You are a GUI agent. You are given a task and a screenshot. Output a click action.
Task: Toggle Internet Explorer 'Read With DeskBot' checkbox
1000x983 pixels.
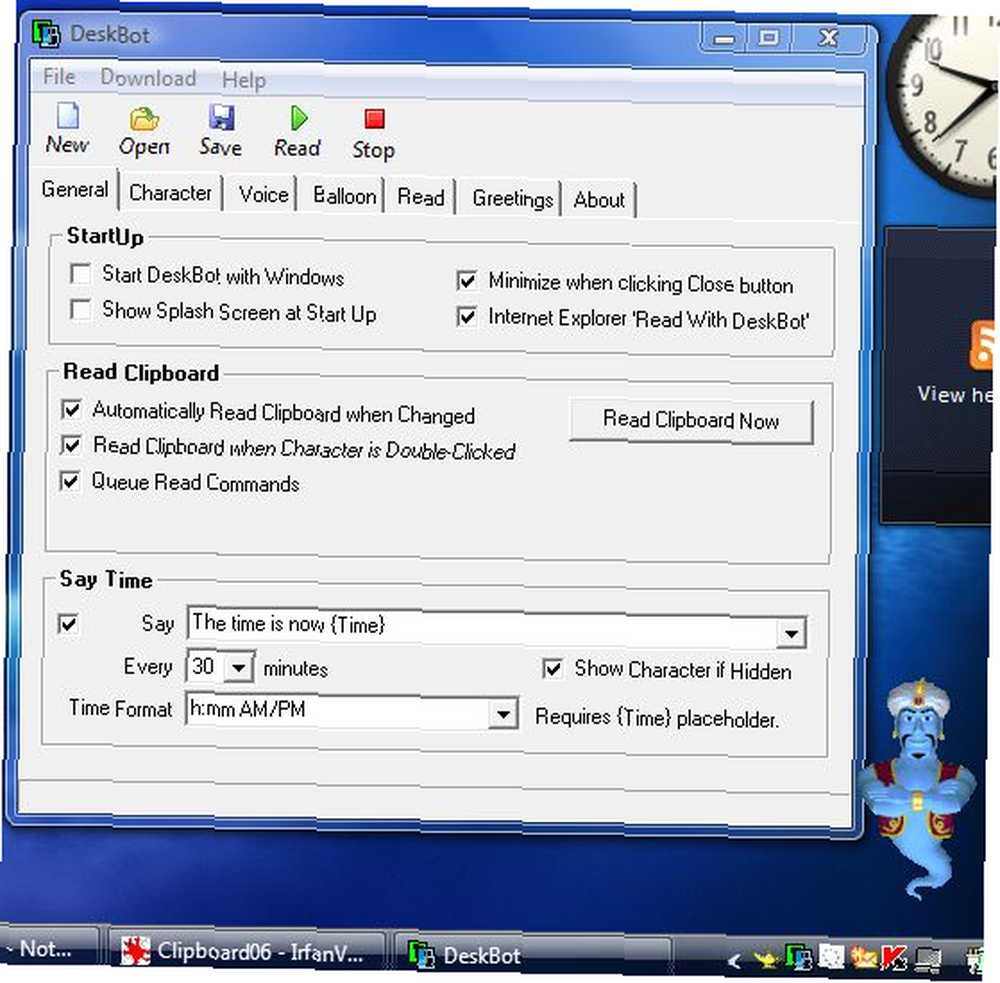point(467,316)
